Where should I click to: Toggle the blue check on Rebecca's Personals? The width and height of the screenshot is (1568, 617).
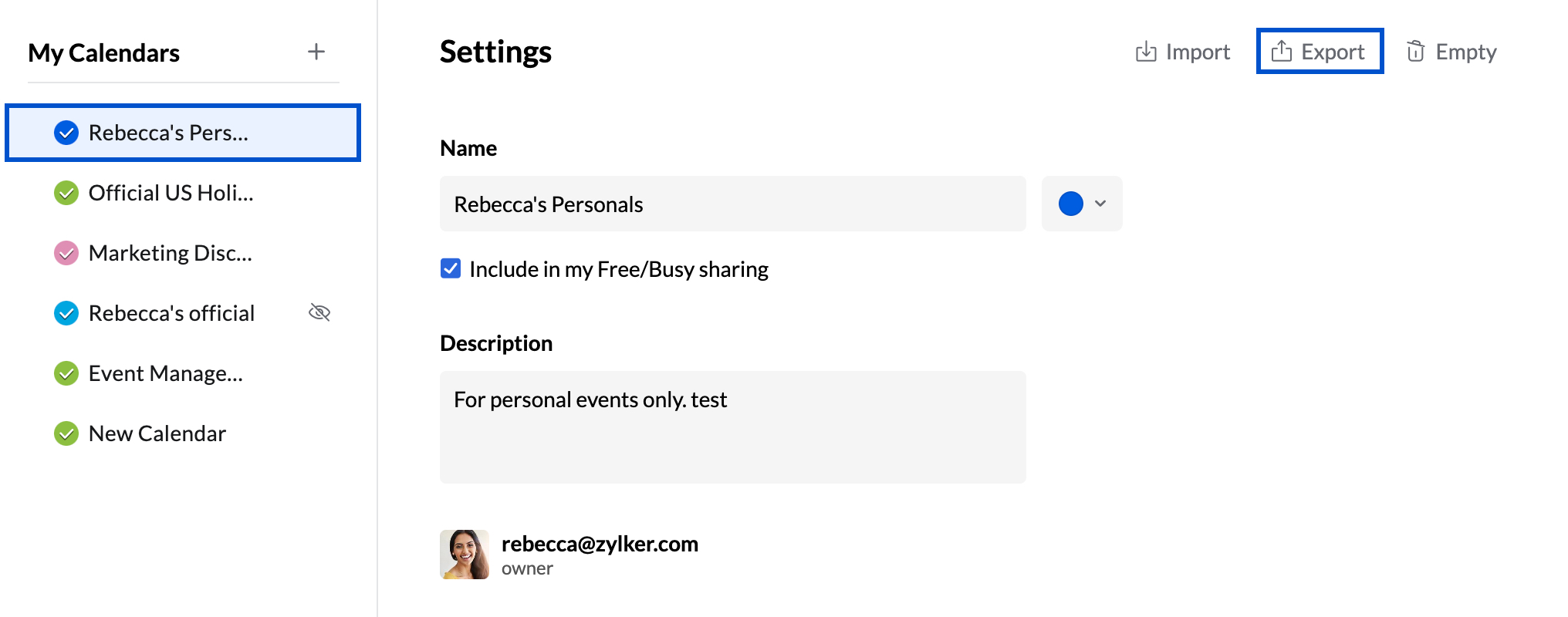point(66,133)
